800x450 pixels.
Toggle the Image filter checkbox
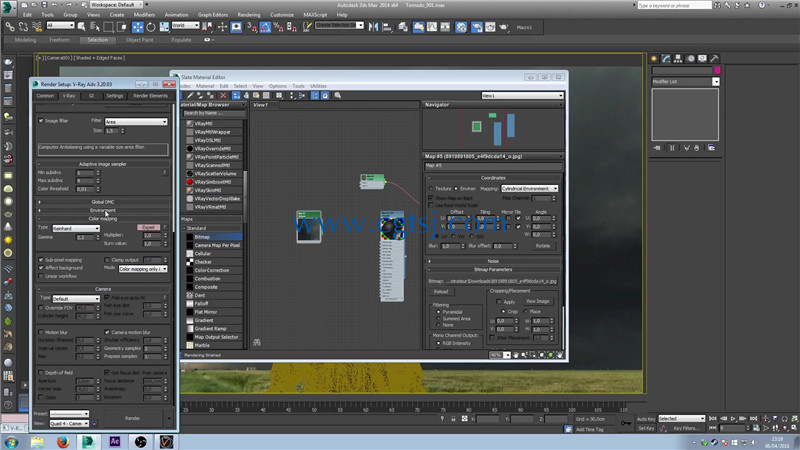[x=41, y=121]
